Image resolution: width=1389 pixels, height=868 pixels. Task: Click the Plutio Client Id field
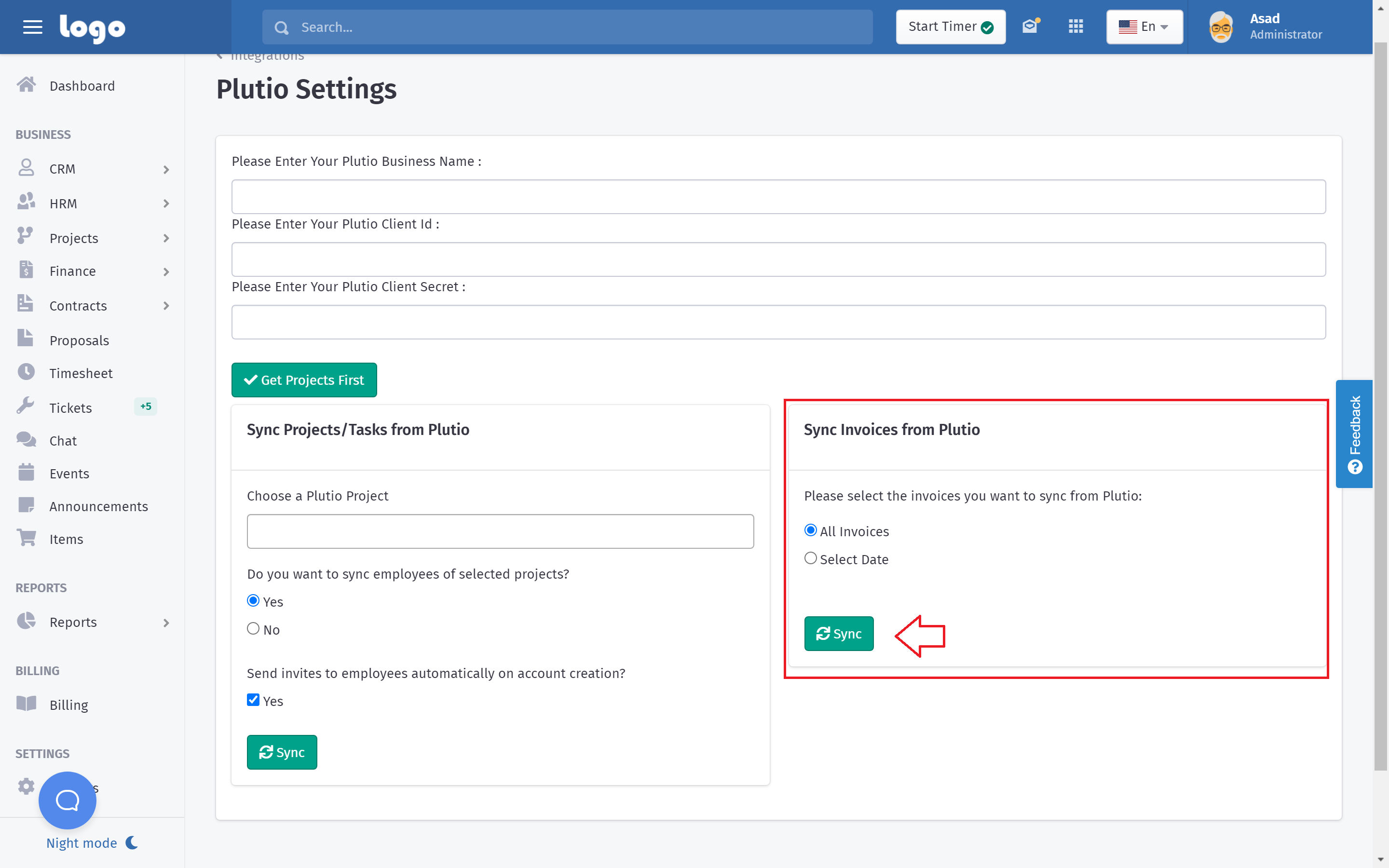[x=778, y=259]
